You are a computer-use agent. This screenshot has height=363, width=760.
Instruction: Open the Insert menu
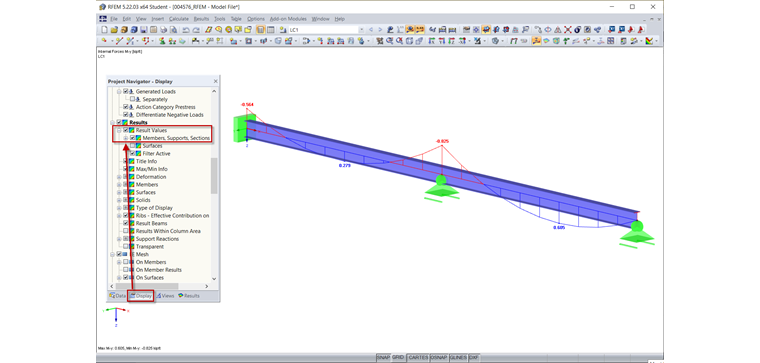pyautogui.click(x=158, y=19)
